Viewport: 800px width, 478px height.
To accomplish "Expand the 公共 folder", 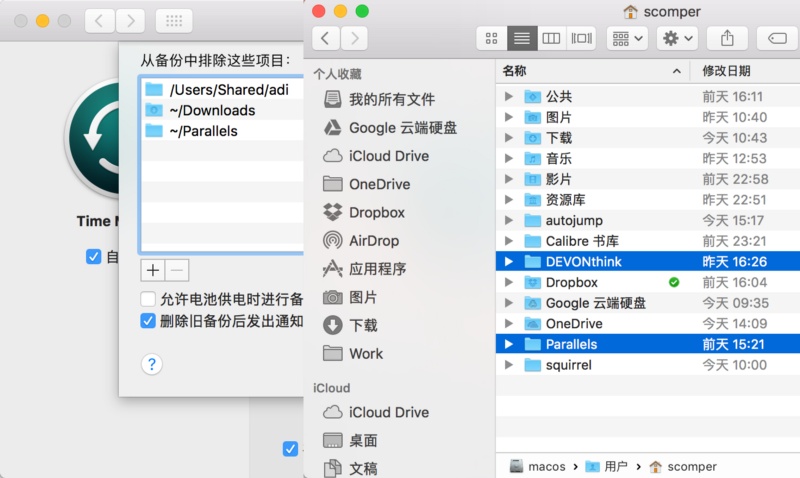I will coord(509,96).
